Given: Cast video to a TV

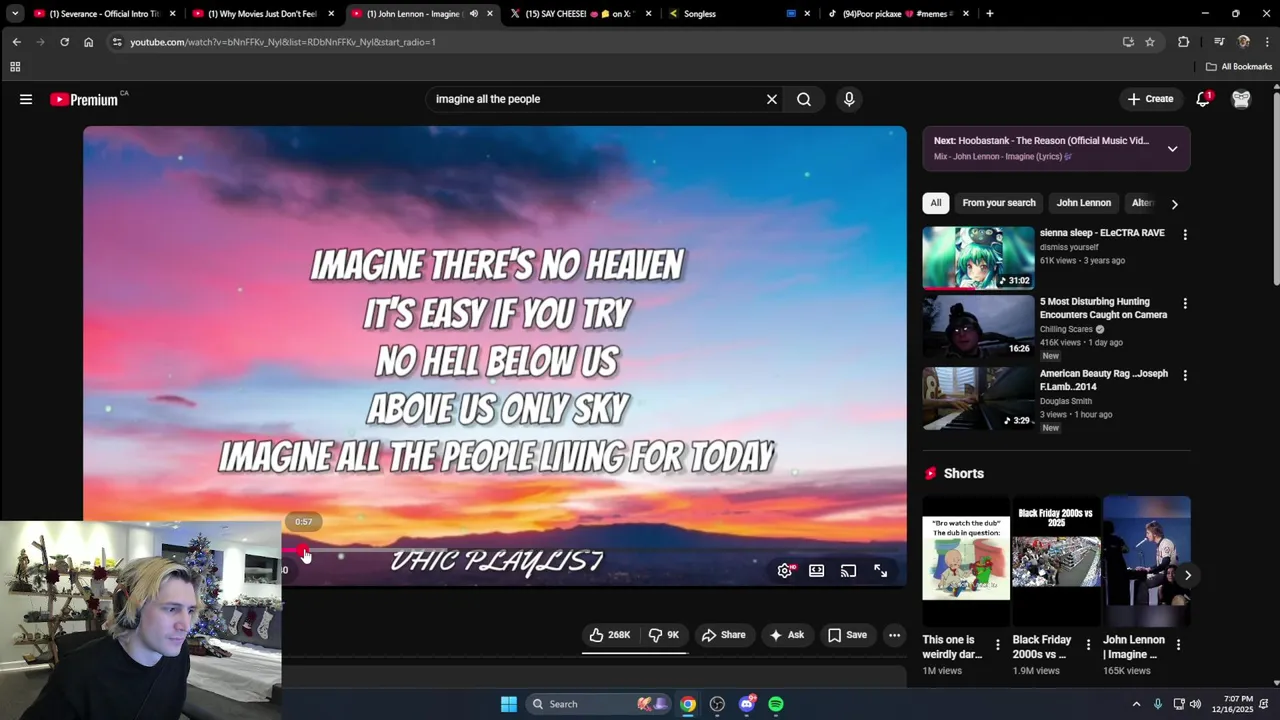Looking at the screenshot, I should coord(849,570).
